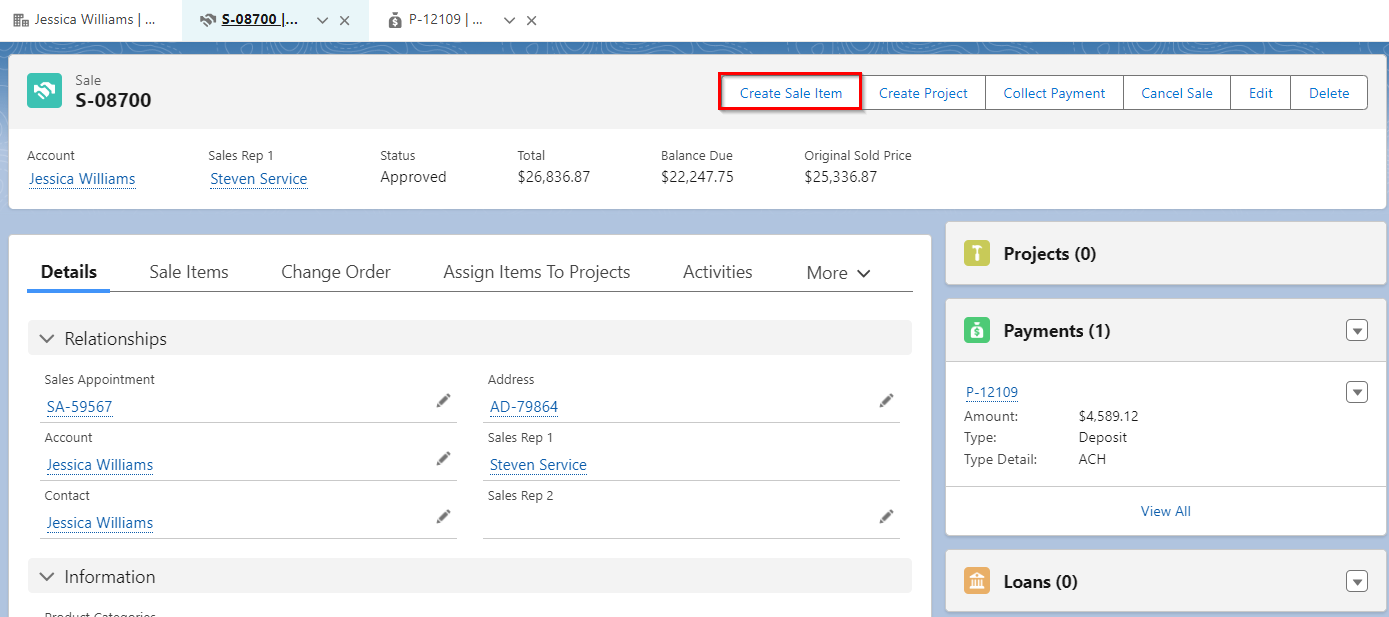The width and height of the screenshot is (1389, 617).
Task: Open the P-12109 browser tab dropdown
Action: (510, 19)
